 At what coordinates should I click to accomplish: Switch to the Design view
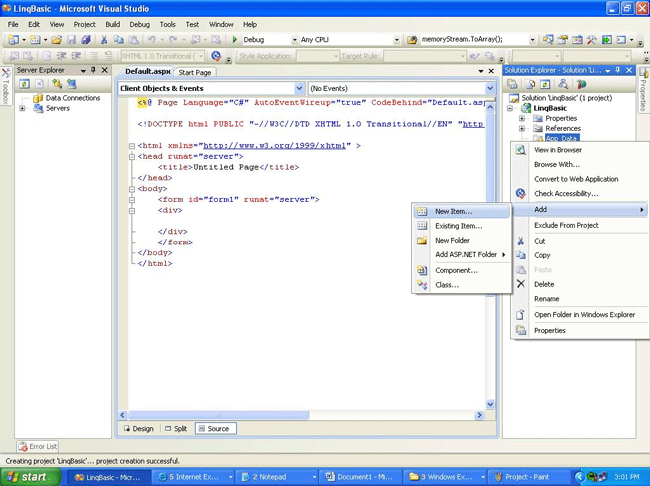pyautogui.click(x=138, y=428)
